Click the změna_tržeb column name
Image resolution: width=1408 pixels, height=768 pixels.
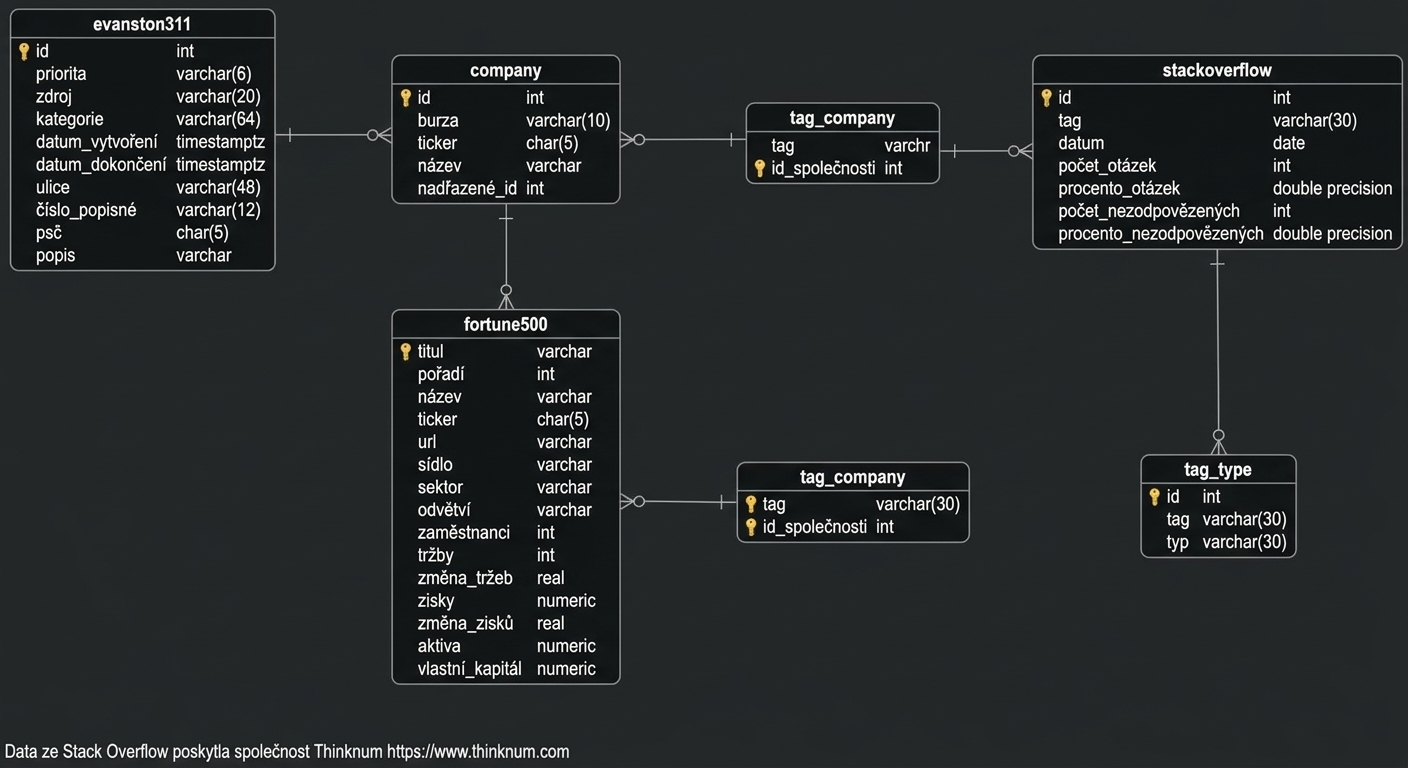coord(465,578)
